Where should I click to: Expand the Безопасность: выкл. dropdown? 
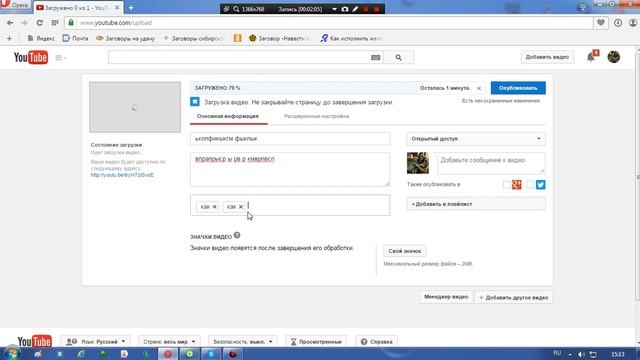click(242, 342)
